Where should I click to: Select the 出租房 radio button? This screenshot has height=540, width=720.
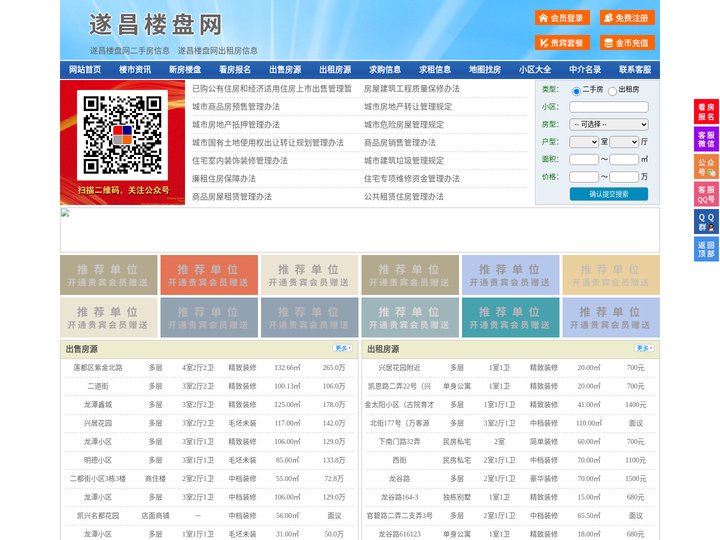tap(612, 91)
